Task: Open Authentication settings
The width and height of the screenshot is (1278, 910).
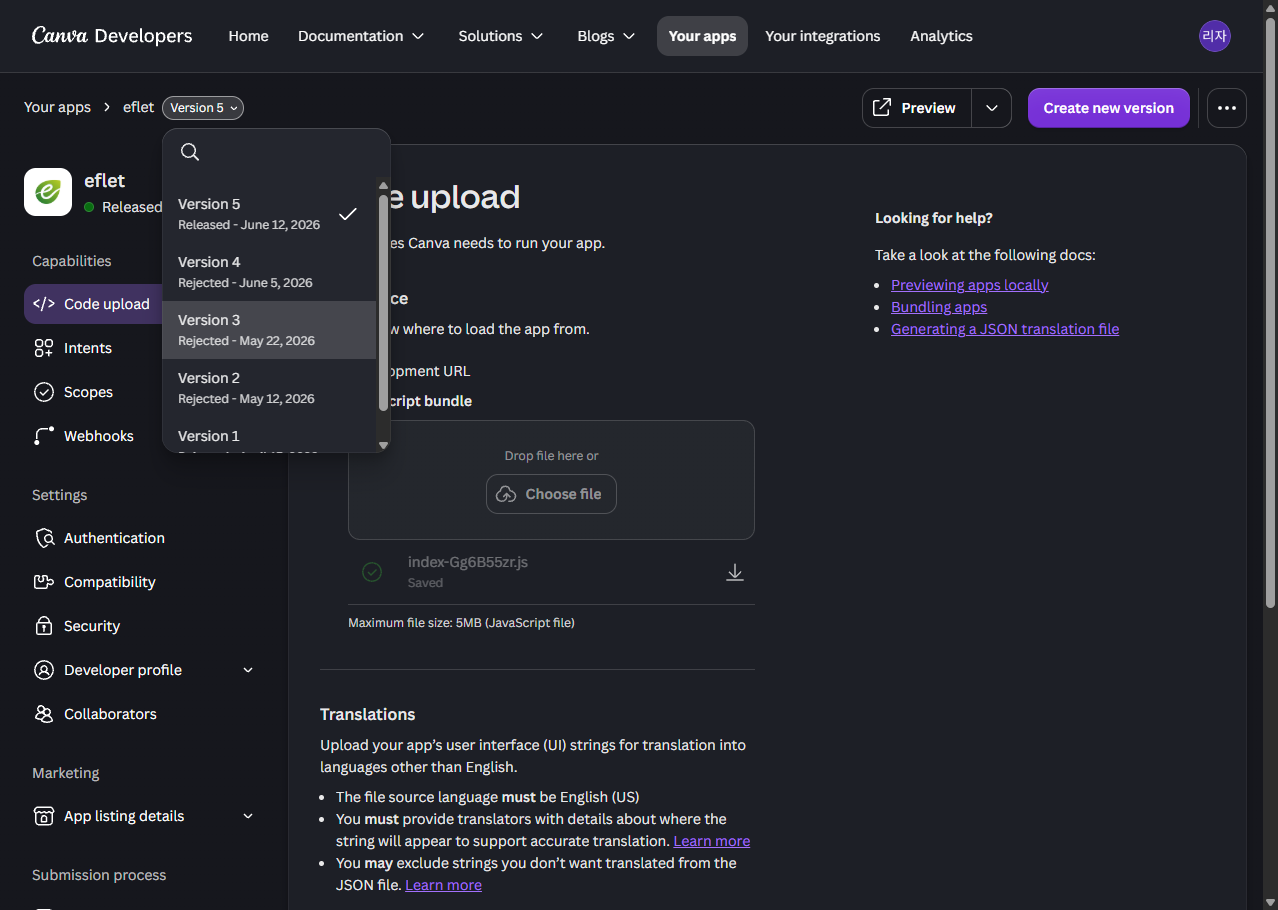Action: 144,538
